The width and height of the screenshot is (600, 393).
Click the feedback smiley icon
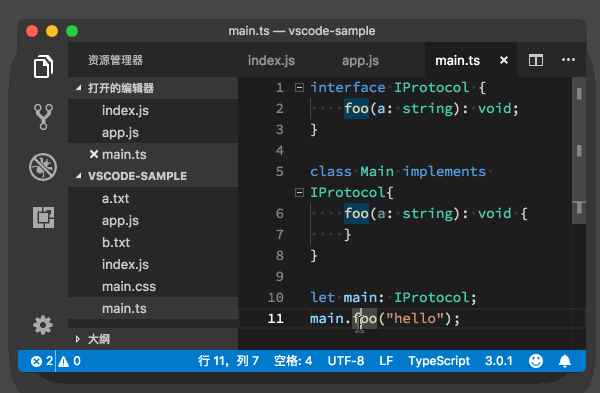point(536,361)
